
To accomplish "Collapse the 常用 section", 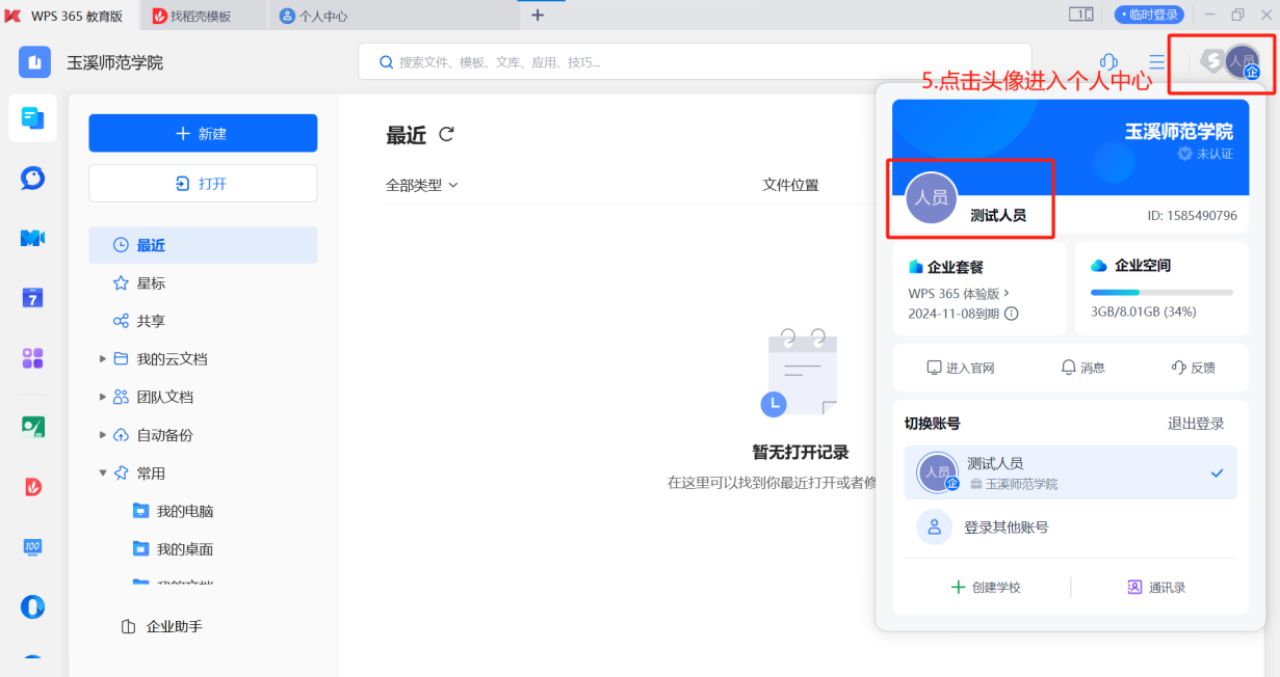I will tap(102, 473).
